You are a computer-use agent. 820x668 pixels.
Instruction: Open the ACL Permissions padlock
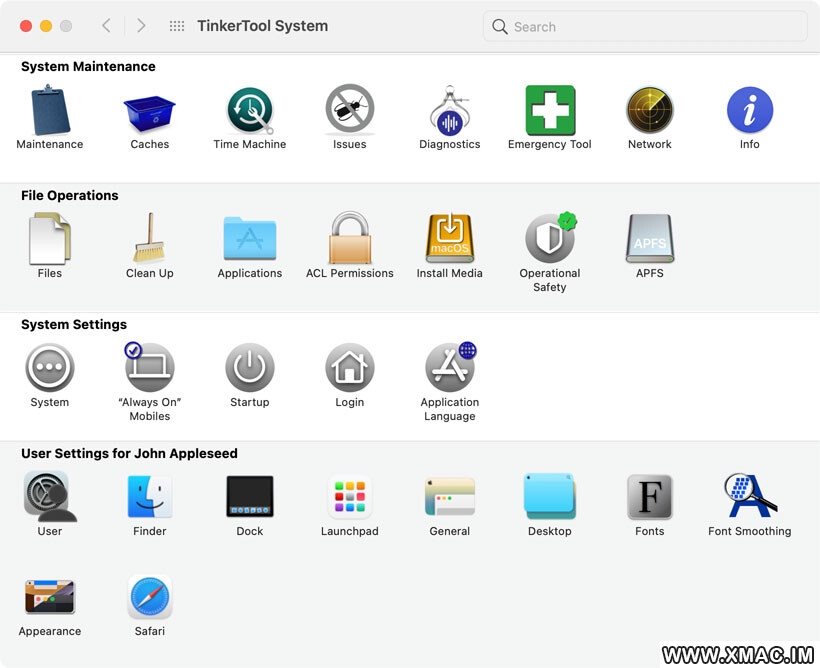coord(350,239)
